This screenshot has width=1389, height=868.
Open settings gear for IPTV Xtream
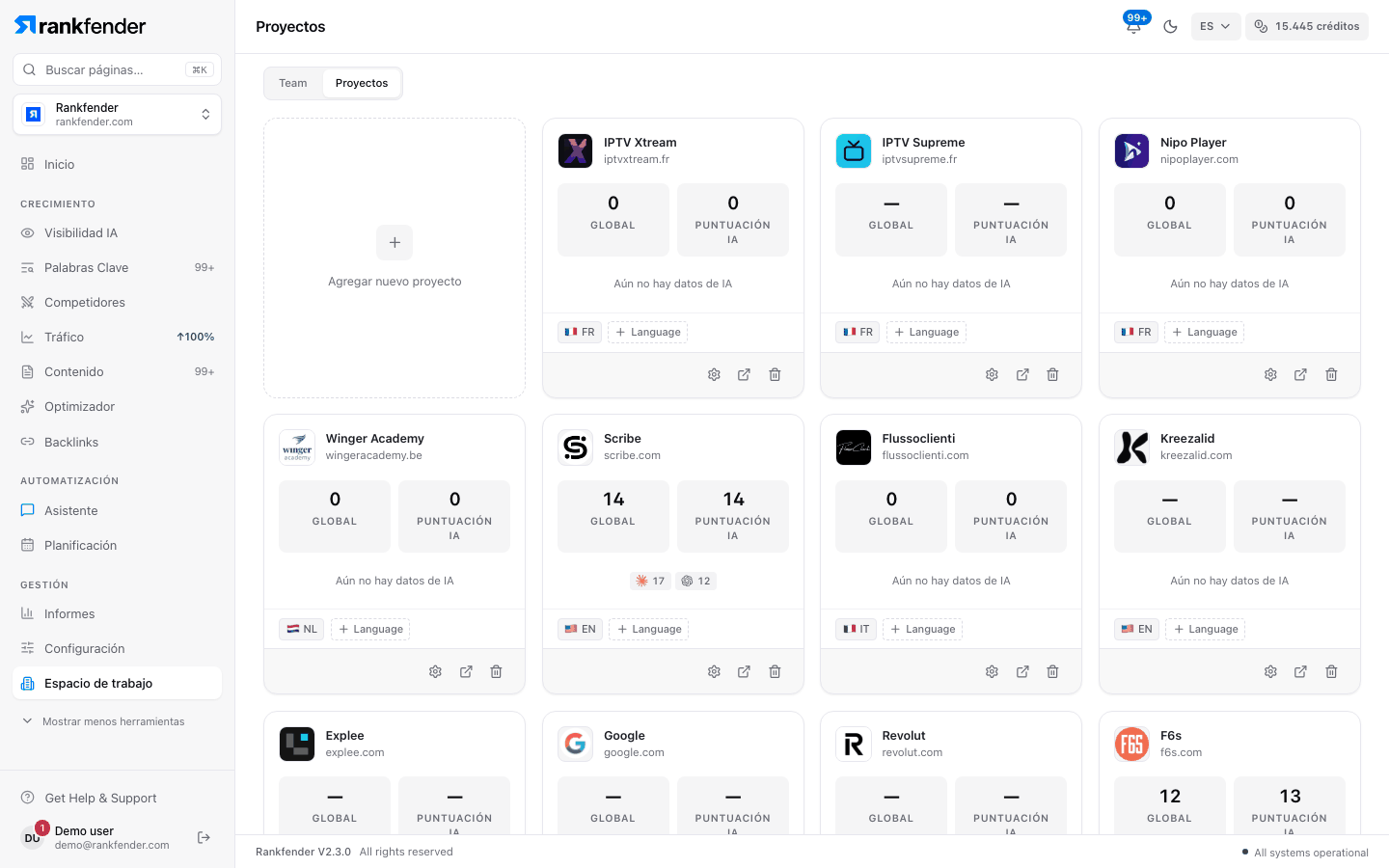click(x=714, y=374)
